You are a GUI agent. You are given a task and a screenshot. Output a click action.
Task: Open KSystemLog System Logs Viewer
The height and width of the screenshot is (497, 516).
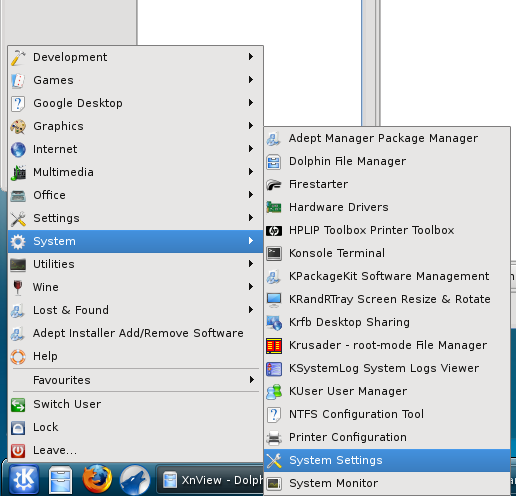(x=387, y=368)
